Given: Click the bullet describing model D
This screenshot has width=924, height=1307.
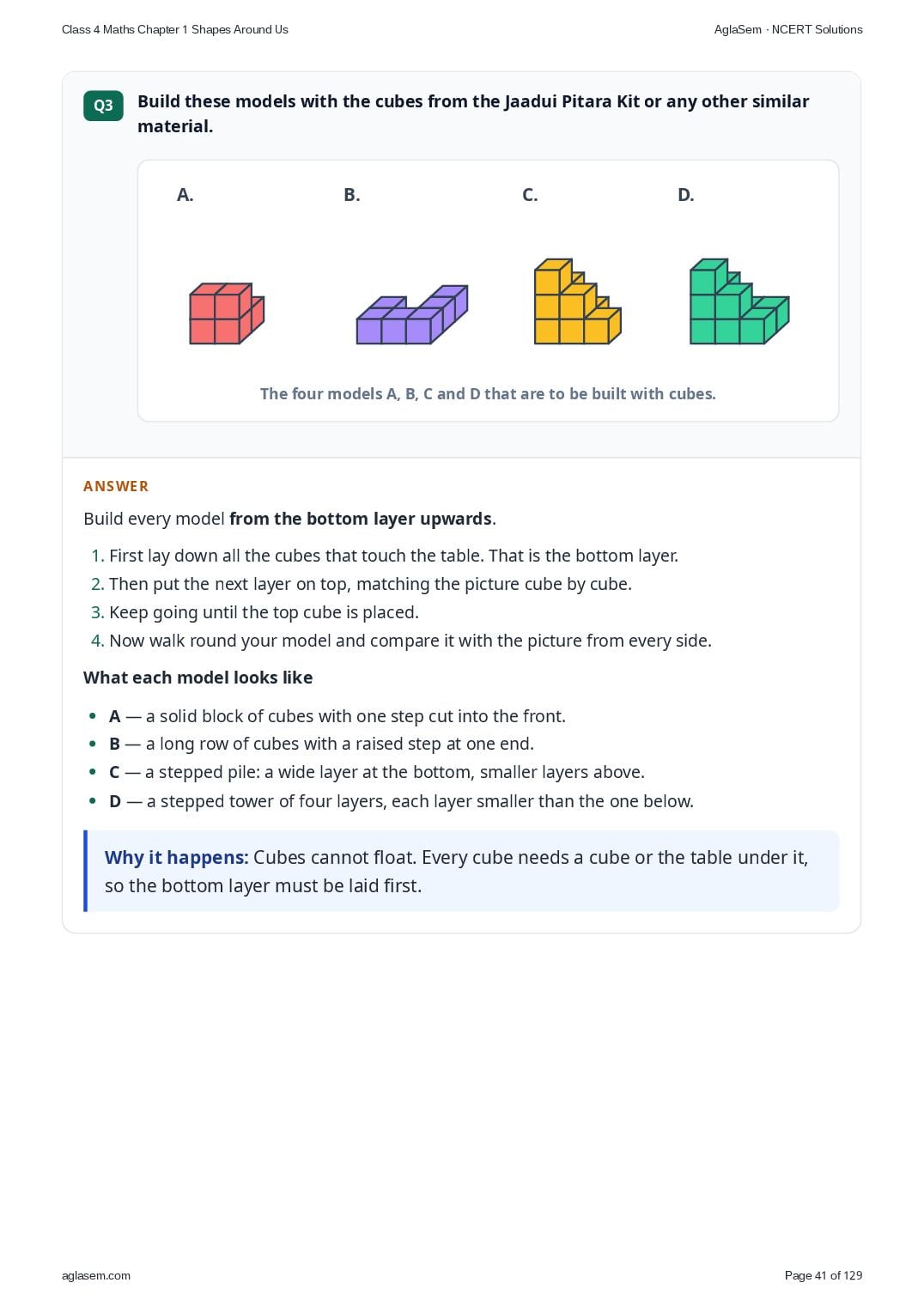Looking at the screenshot, I should [x=401, y=801].
